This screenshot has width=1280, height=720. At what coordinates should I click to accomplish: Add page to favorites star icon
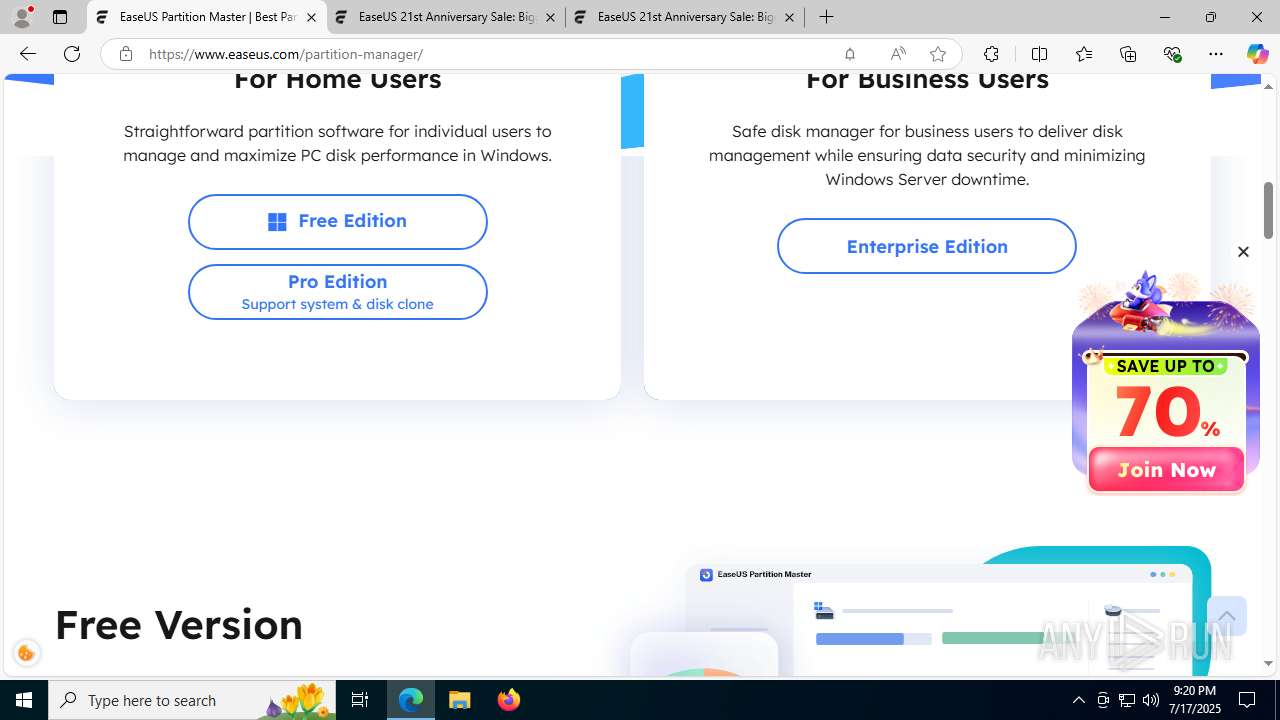[938, 54]
